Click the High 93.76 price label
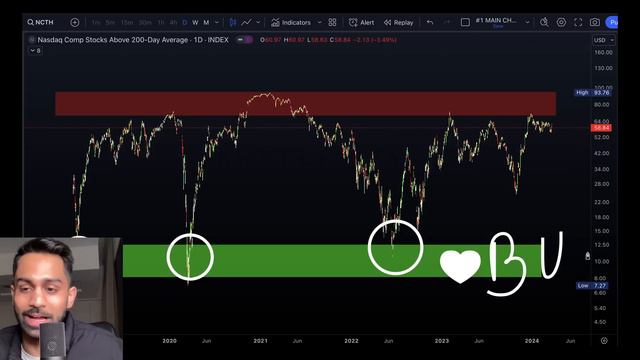This screenshot has height=360, width=640. click(592, 93)
